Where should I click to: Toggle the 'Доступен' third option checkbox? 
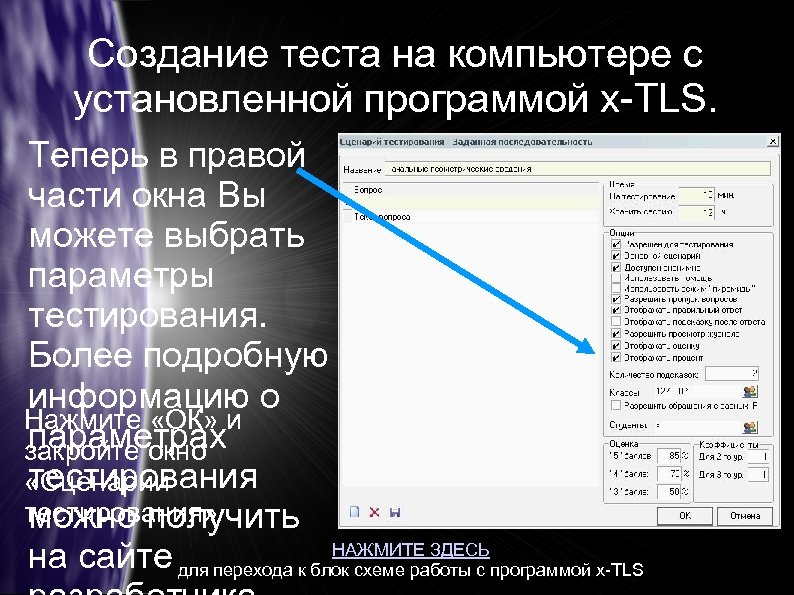[616, 267]
